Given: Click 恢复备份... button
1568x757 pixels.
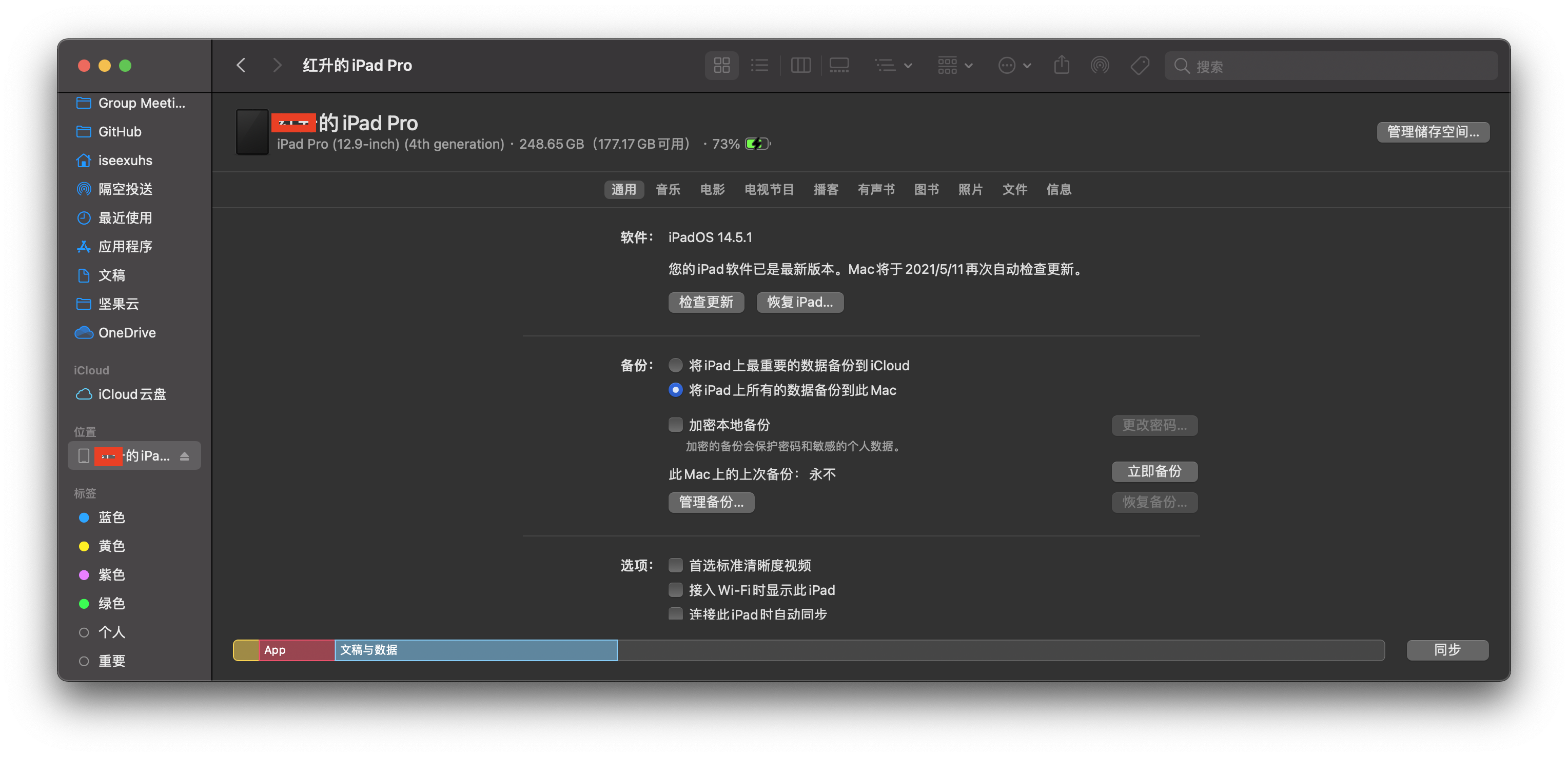Looking at the screenshot, I should click(x=1154, y=502).
